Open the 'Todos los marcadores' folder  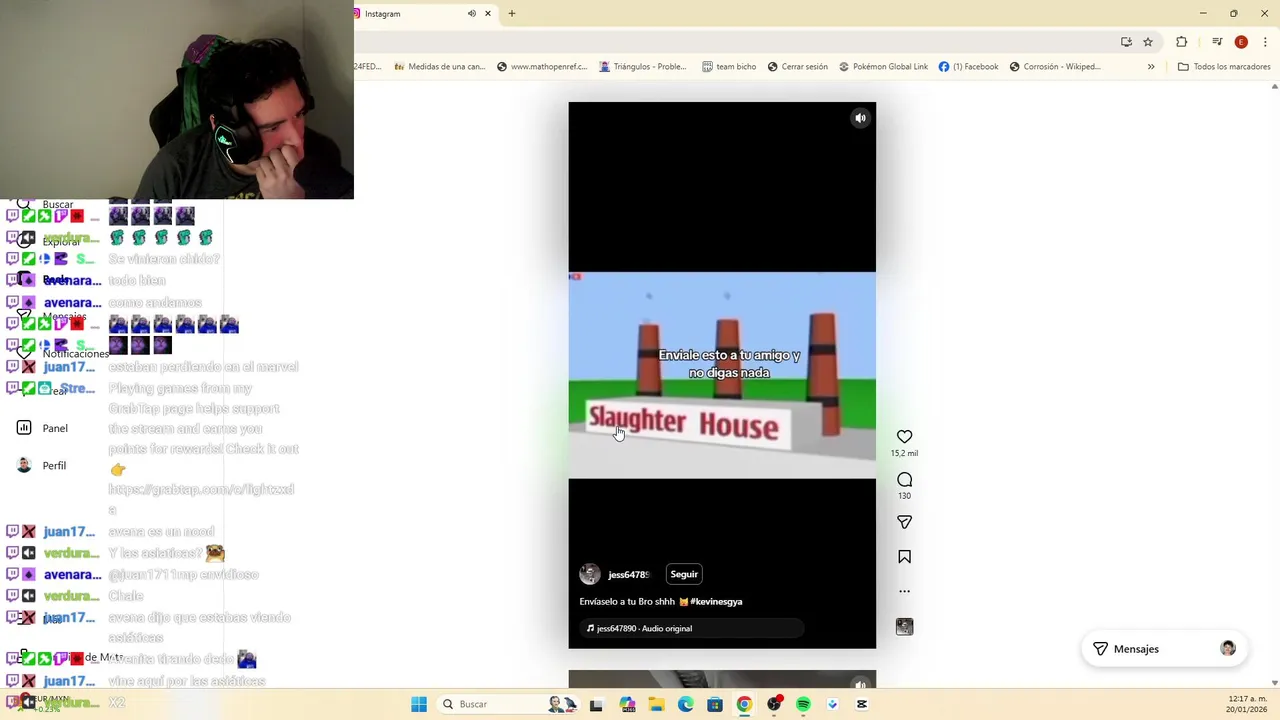(1224, 67)
